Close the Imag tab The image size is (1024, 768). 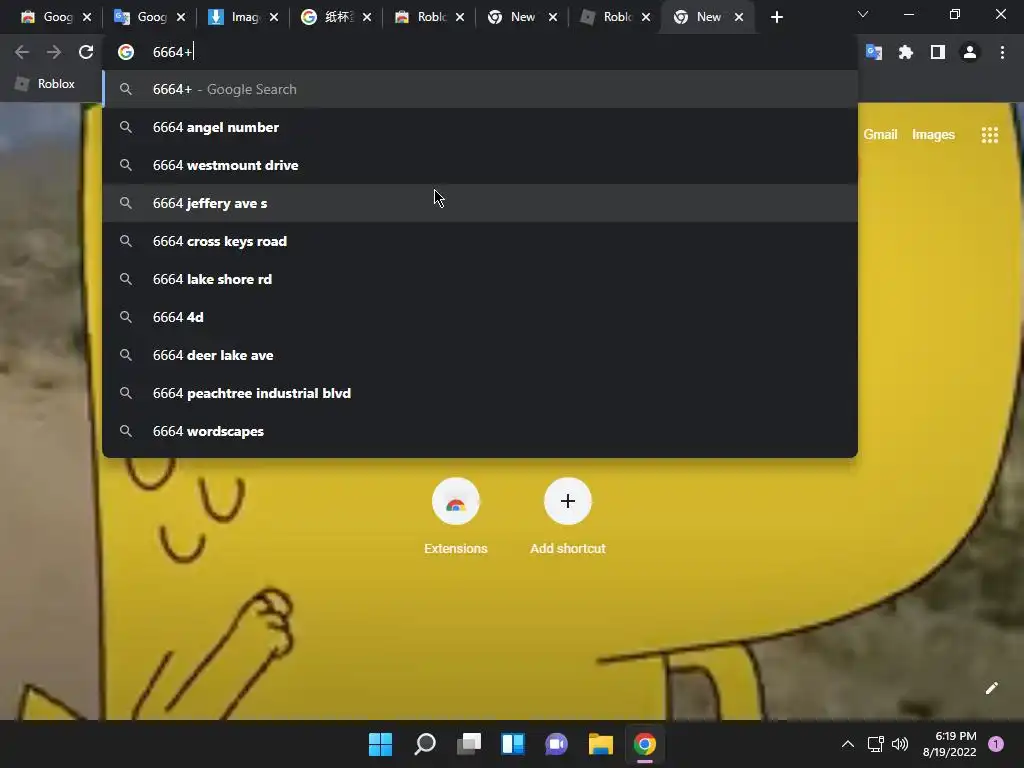tap(274, 17)
